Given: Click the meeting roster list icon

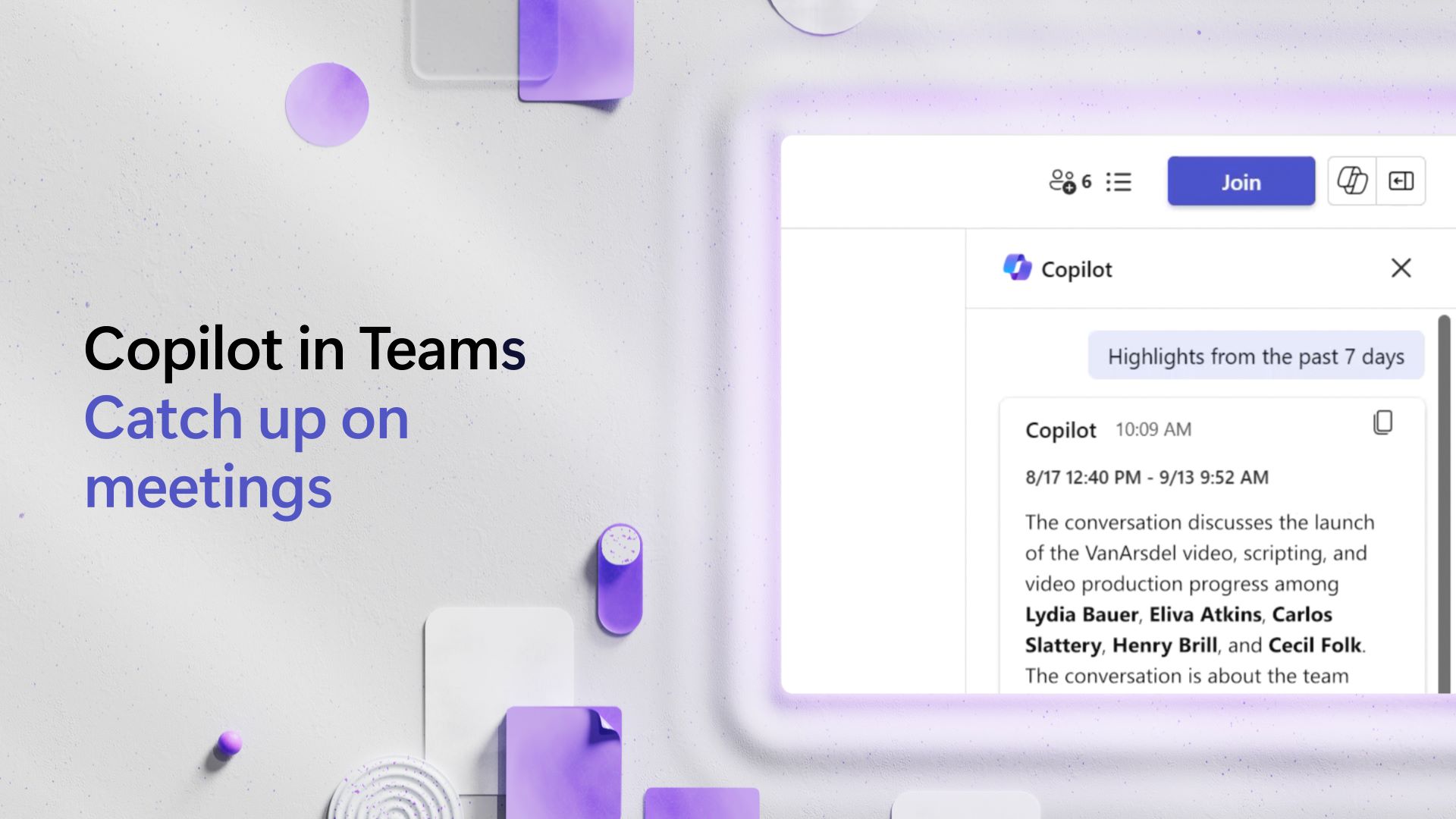Looking at the screenshot, I should (1120, 181).
